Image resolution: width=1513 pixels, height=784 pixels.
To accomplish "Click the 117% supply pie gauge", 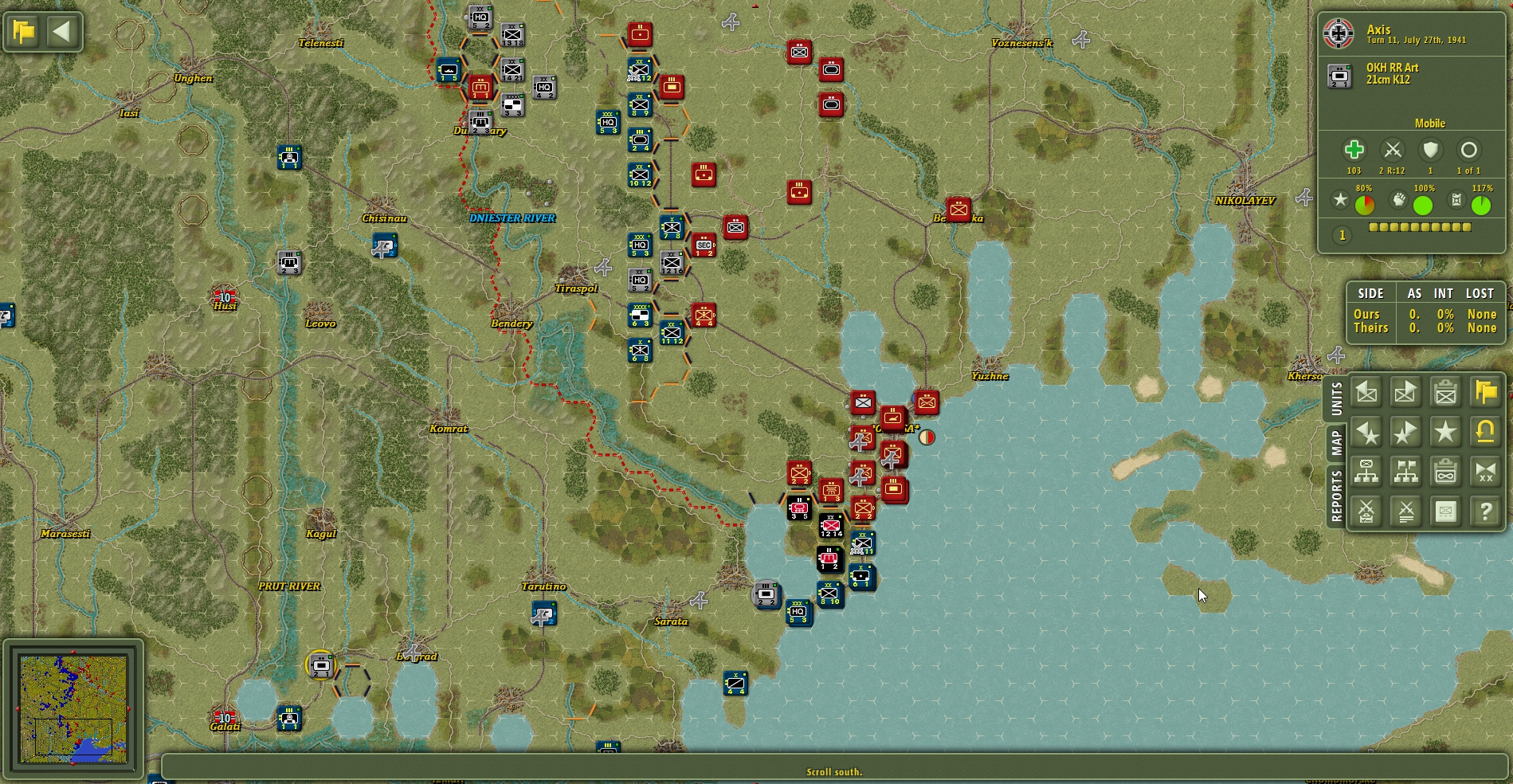I will pos(1481,206).
